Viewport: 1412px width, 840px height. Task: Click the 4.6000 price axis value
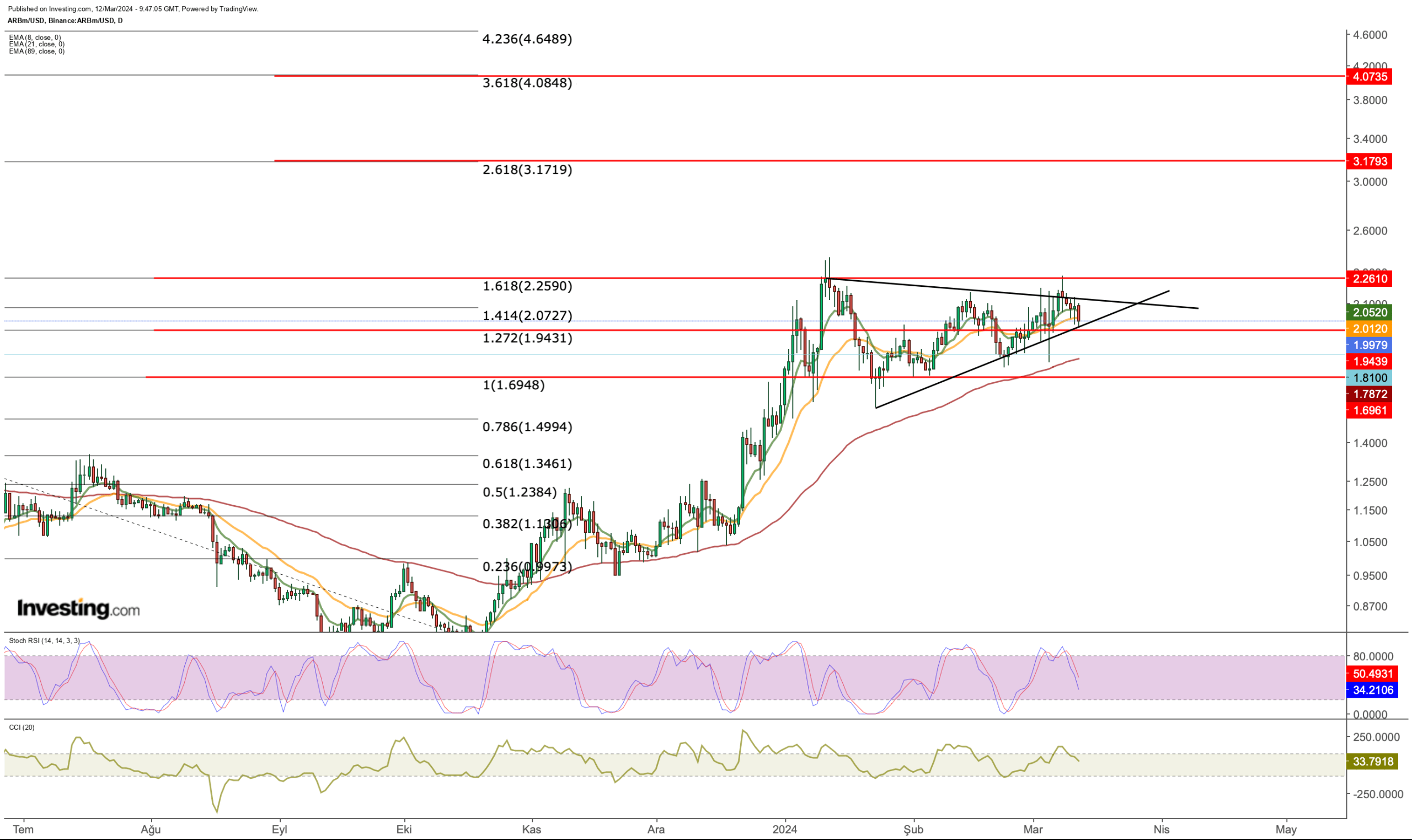[x=1370, y=35]
